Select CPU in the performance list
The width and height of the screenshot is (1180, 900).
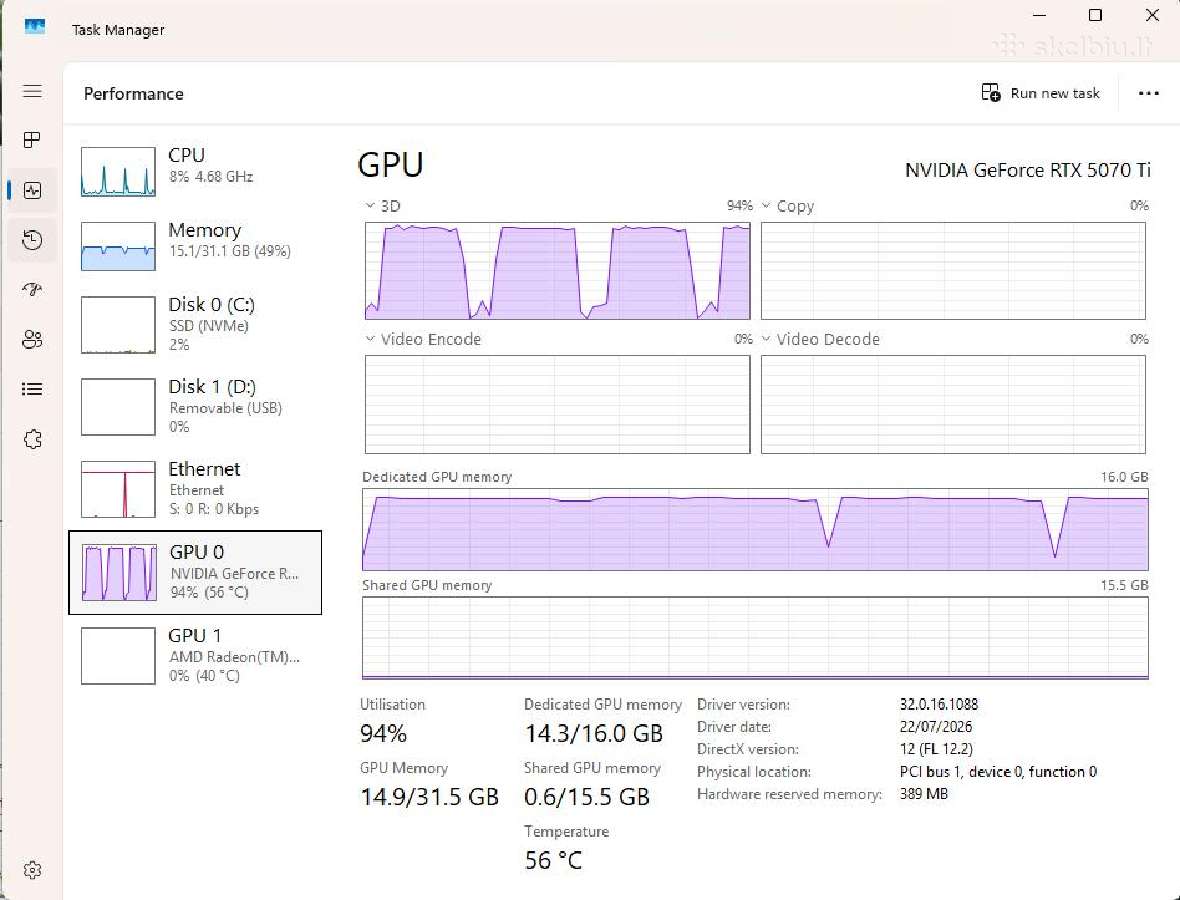pyautogui.click(x=195, y=172)
